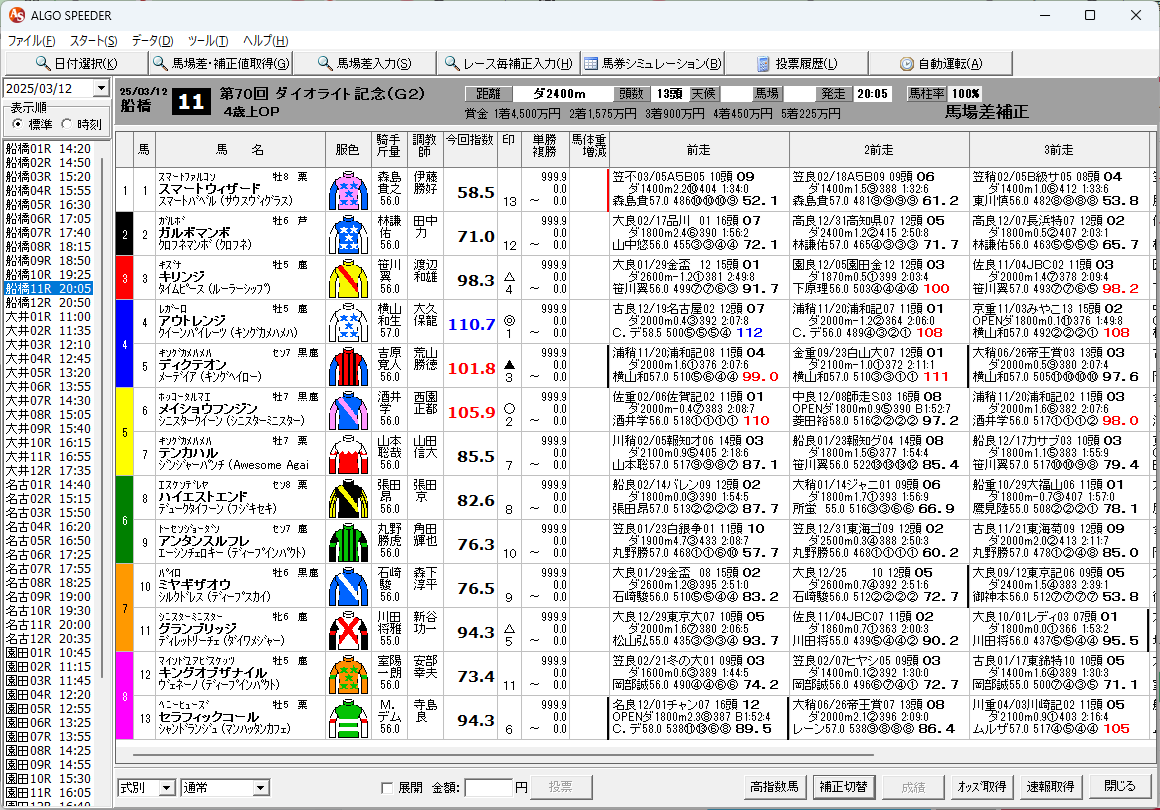Click アンタンスルフレ's jockey silk icon

click(348, 543)
